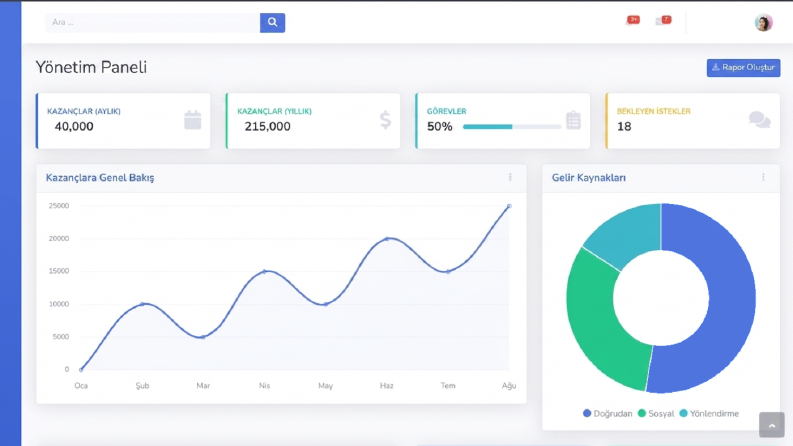Focus the Ara search input field
This screenshot has width=793, height=446.
(152, 23)
